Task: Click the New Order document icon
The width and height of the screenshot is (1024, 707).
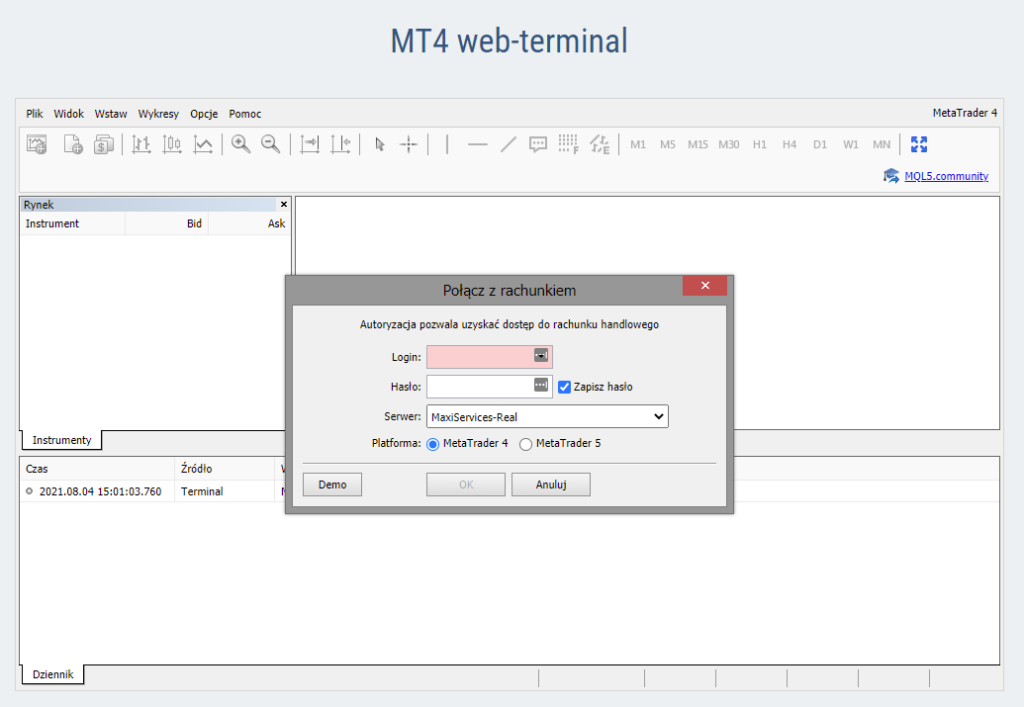Action: coord(72,144)
